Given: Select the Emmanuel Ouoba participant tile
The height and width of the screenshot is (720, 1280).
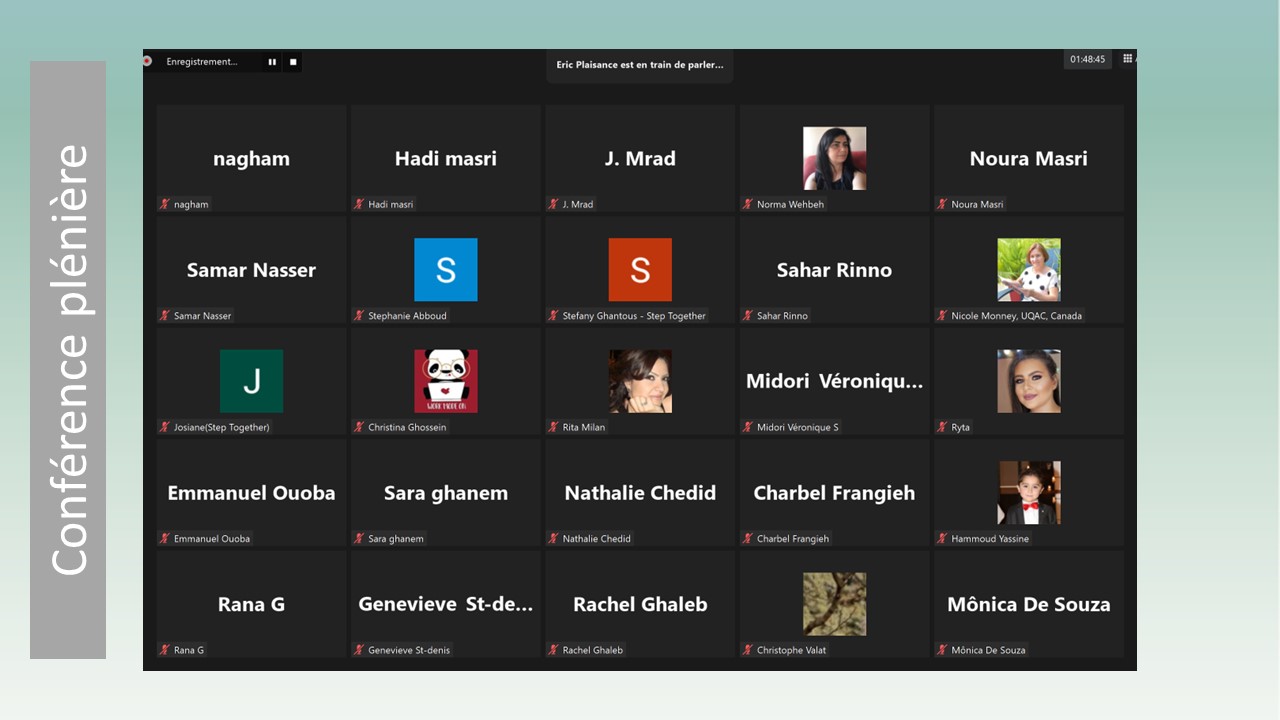Looking at the screenshot, I should coord(251,493).
